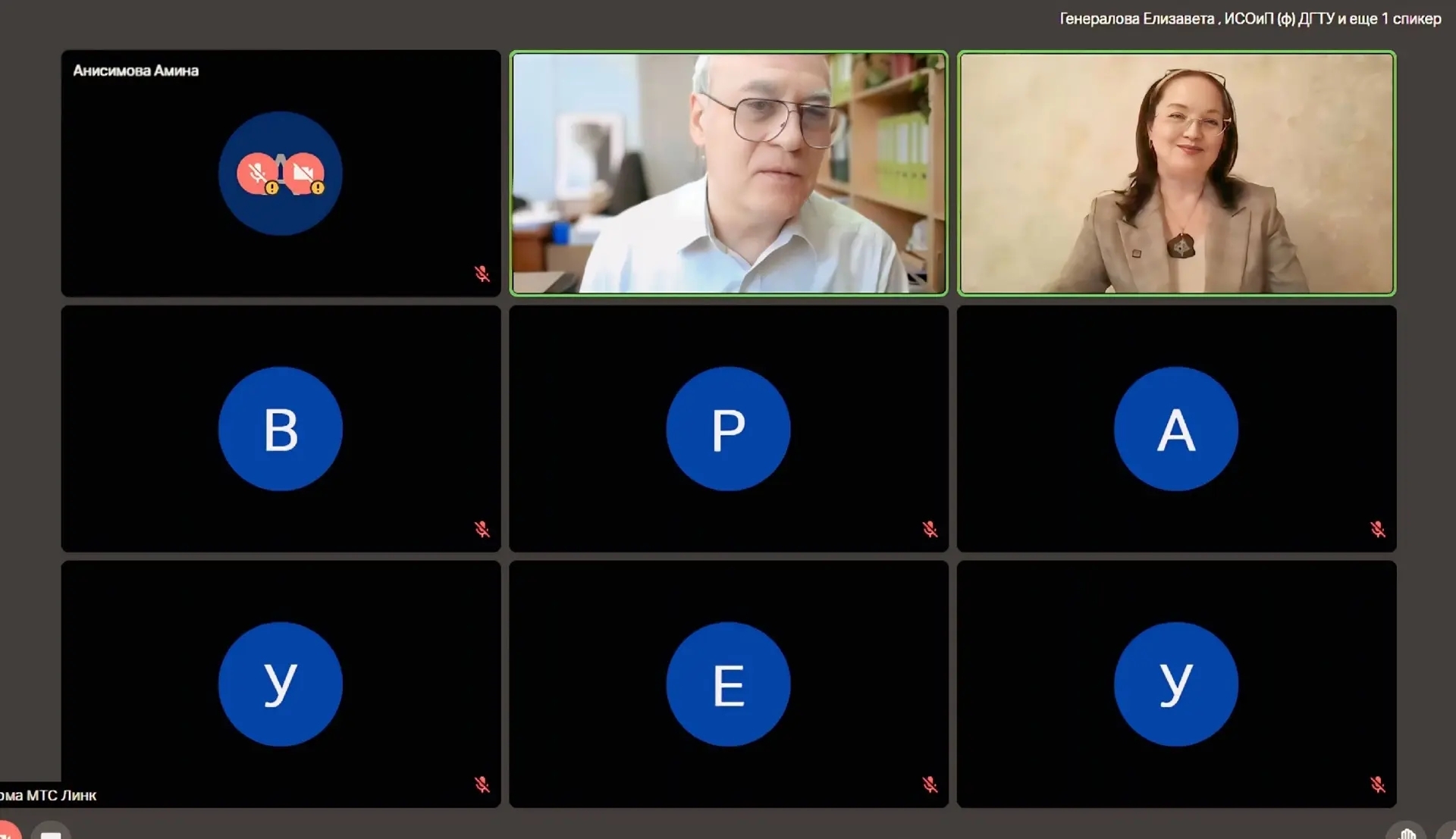Click the muted microphone icon in the B tile
Viewport: 1456px width, 839px height.
482,529
